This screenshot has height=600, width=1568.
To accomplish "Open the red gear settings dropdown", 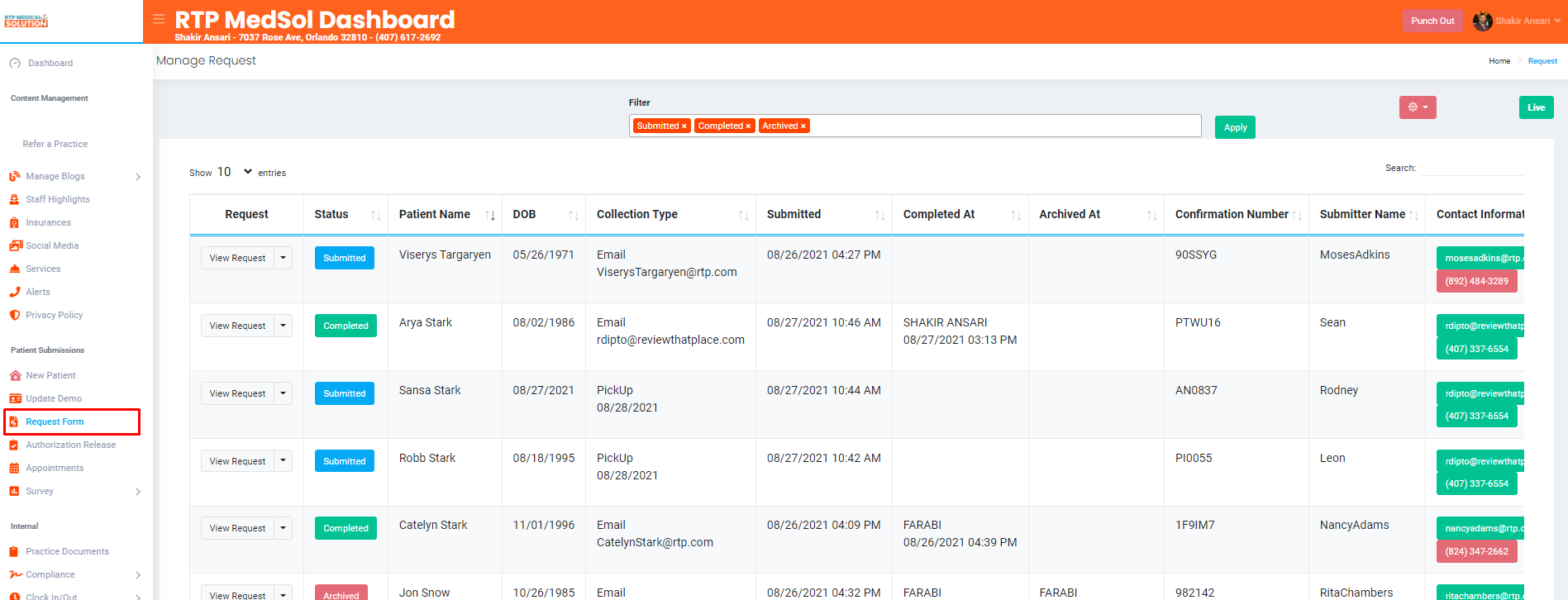I will [x=1418, y=107].
